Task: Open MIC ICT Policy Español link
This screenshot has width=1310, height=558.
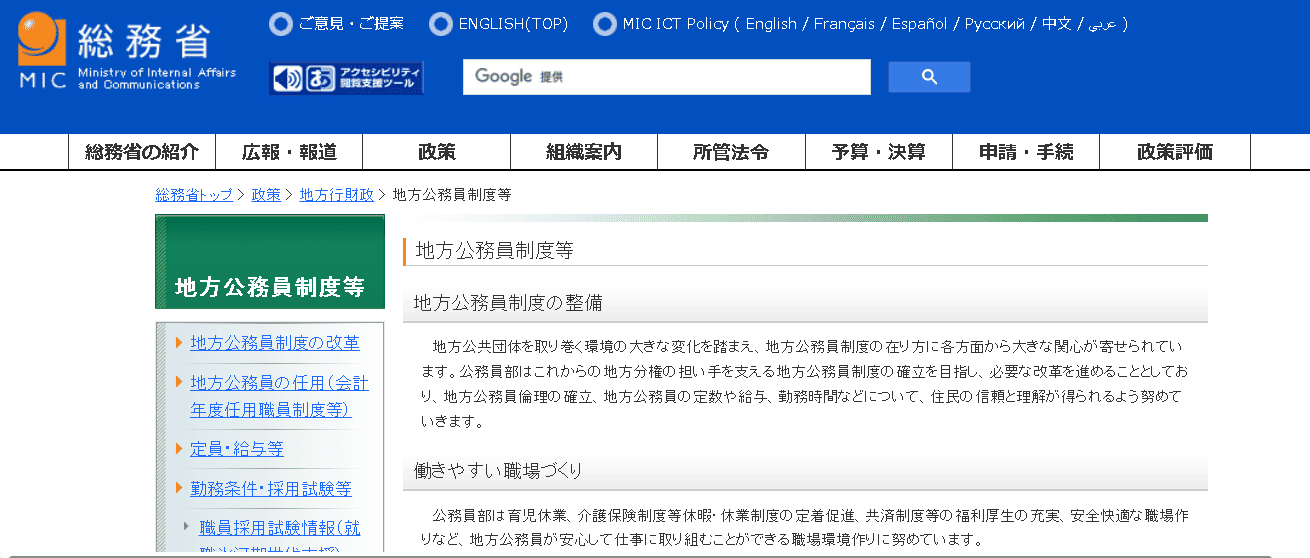Action: [920, 24]
